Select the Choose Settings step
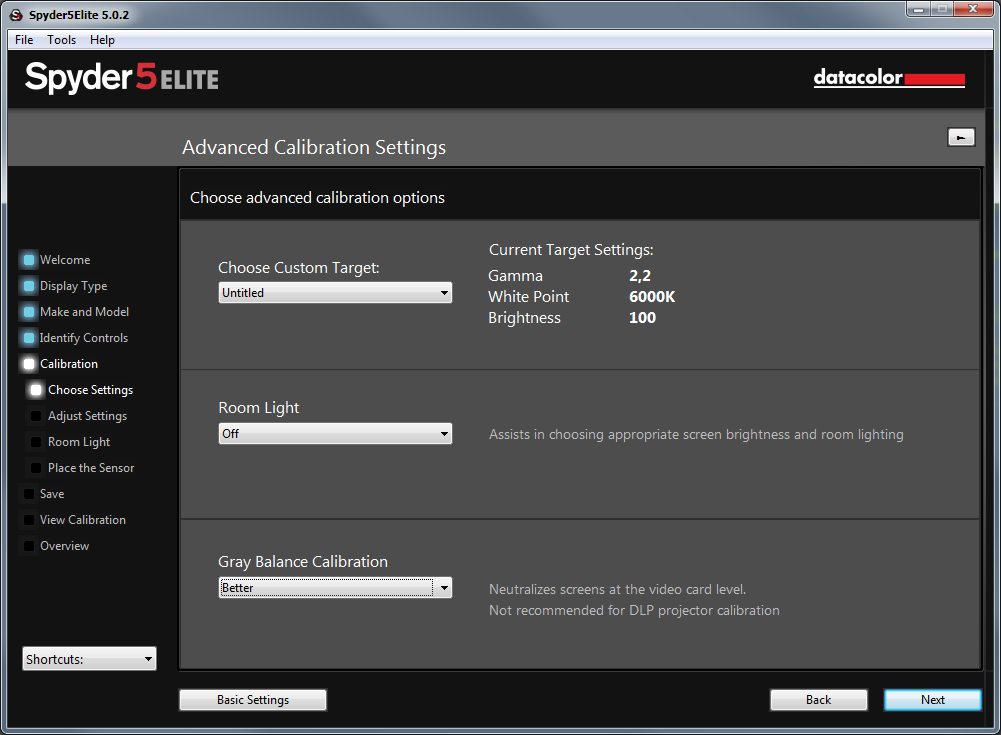1001x735 pixels. click(x=91, y=390)
